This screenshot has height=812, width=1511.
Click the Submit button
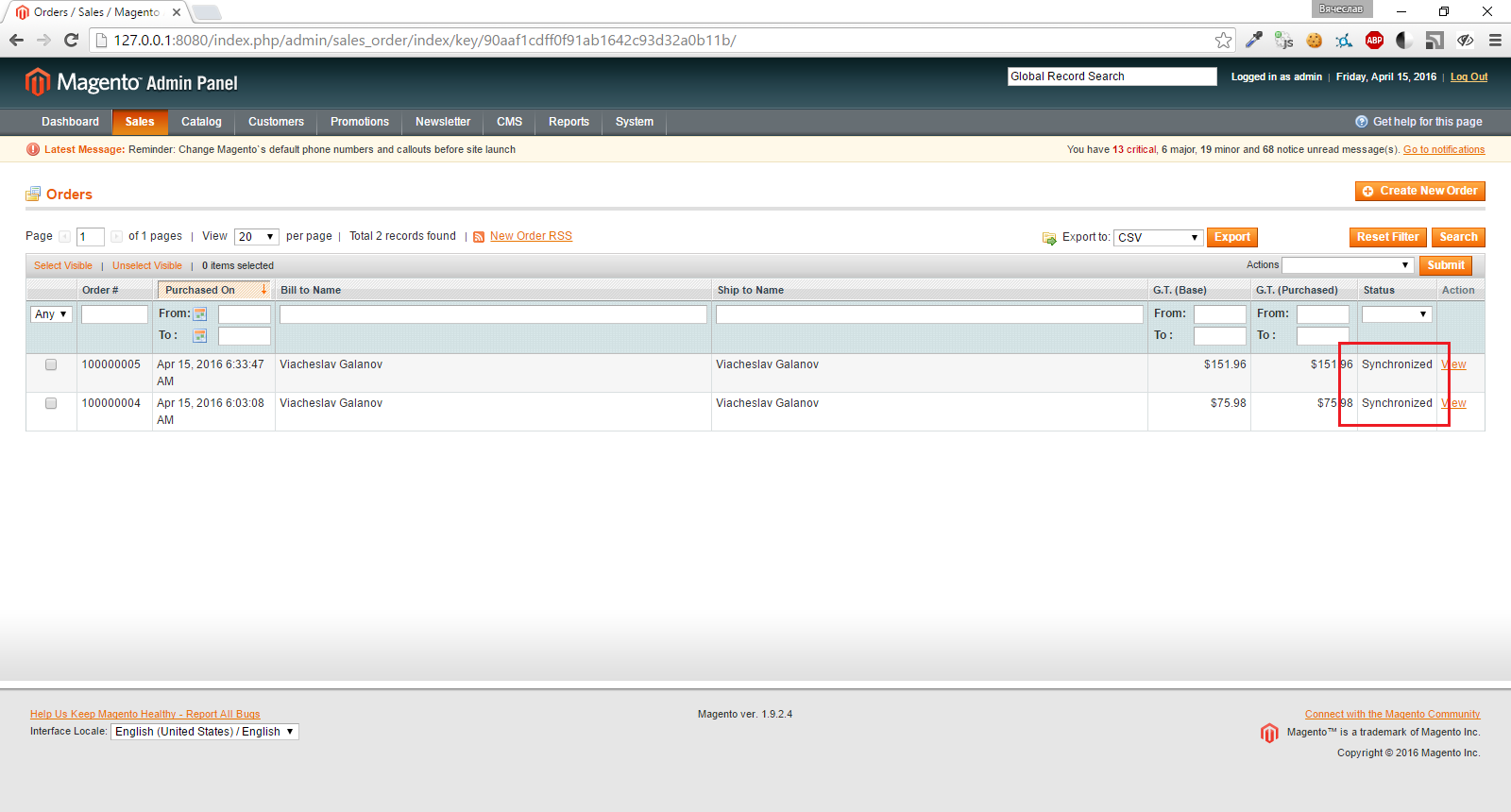[x=1446, y=266]
